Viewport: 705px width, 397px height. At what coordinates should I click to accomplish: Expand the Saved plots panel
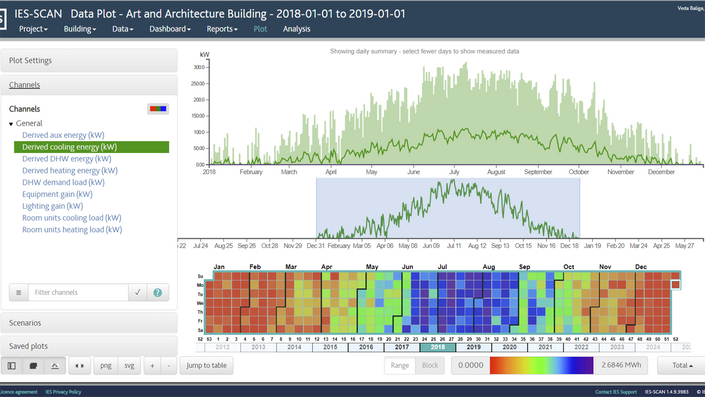[89, 346]
